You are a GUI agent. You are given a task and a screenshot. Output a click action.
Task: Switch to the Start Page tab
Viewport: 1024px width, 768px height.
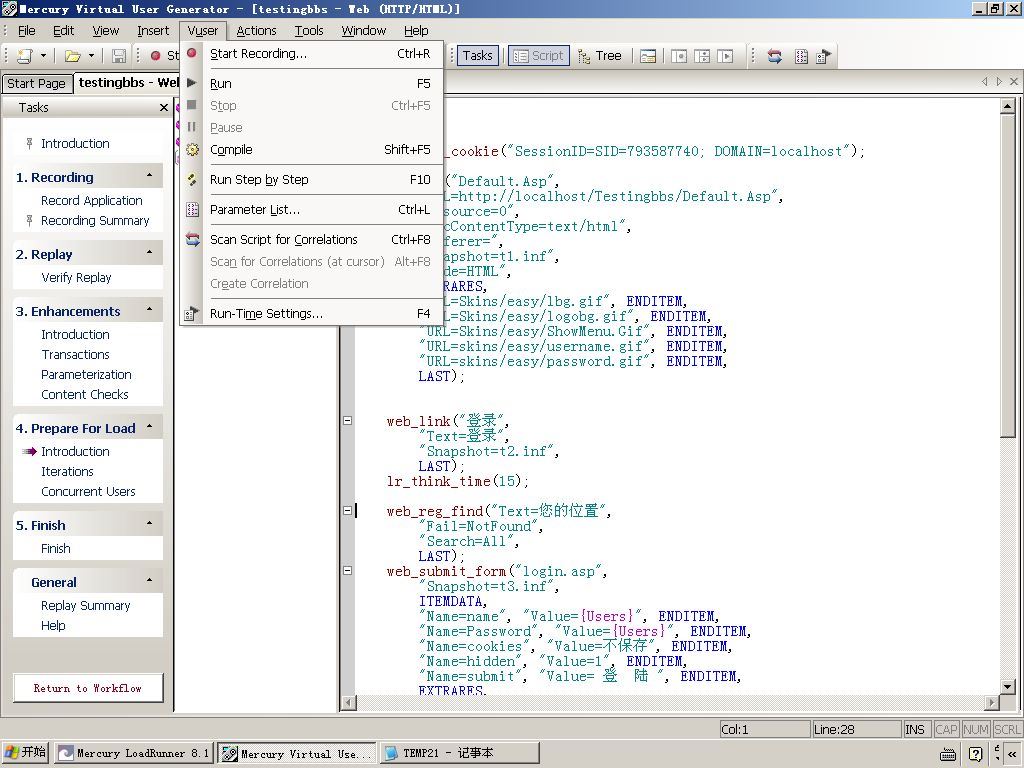tap(36, 84)
